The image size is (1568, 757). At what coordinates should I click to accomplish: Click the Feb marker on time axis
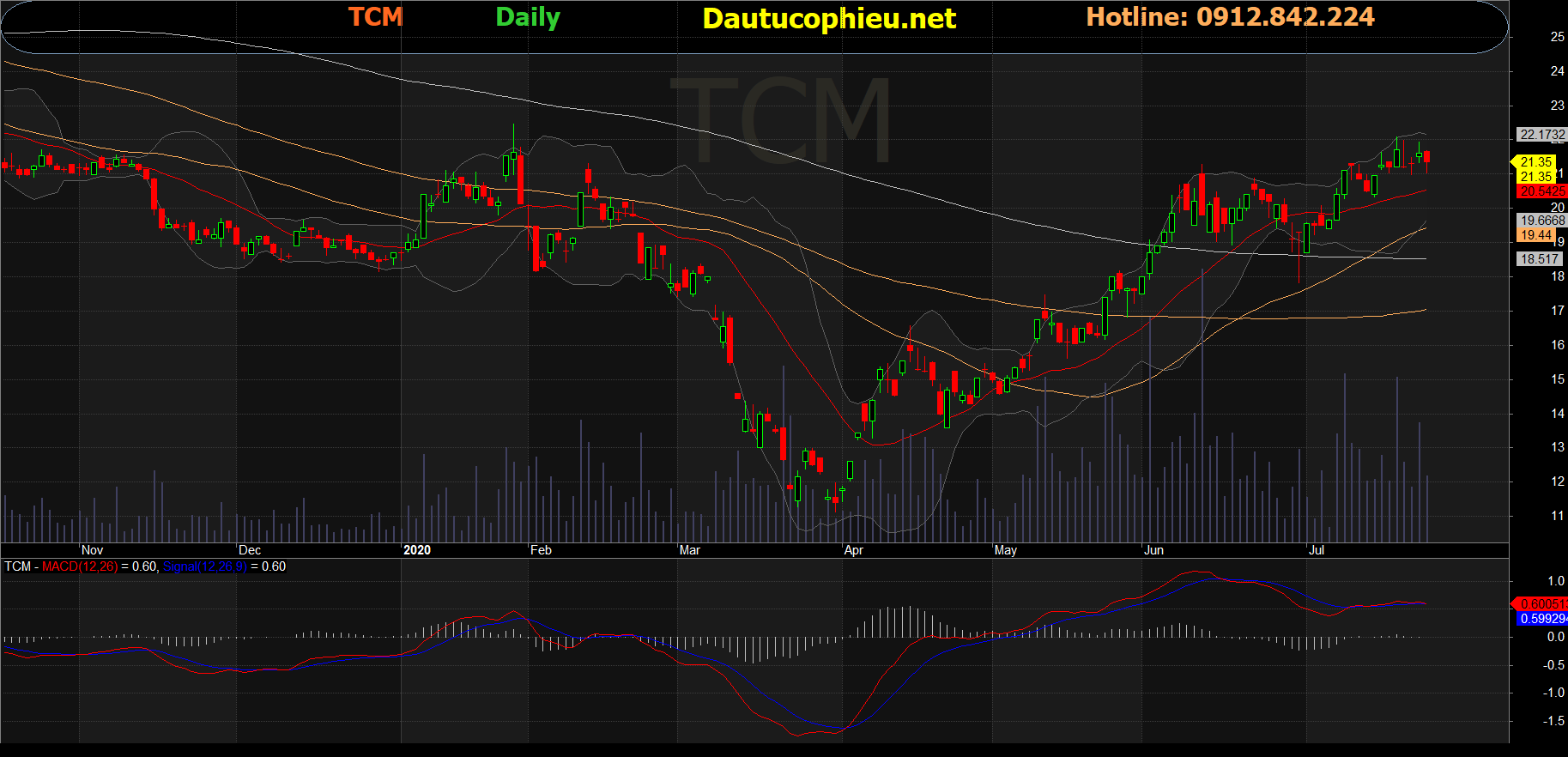click(541, 550)
